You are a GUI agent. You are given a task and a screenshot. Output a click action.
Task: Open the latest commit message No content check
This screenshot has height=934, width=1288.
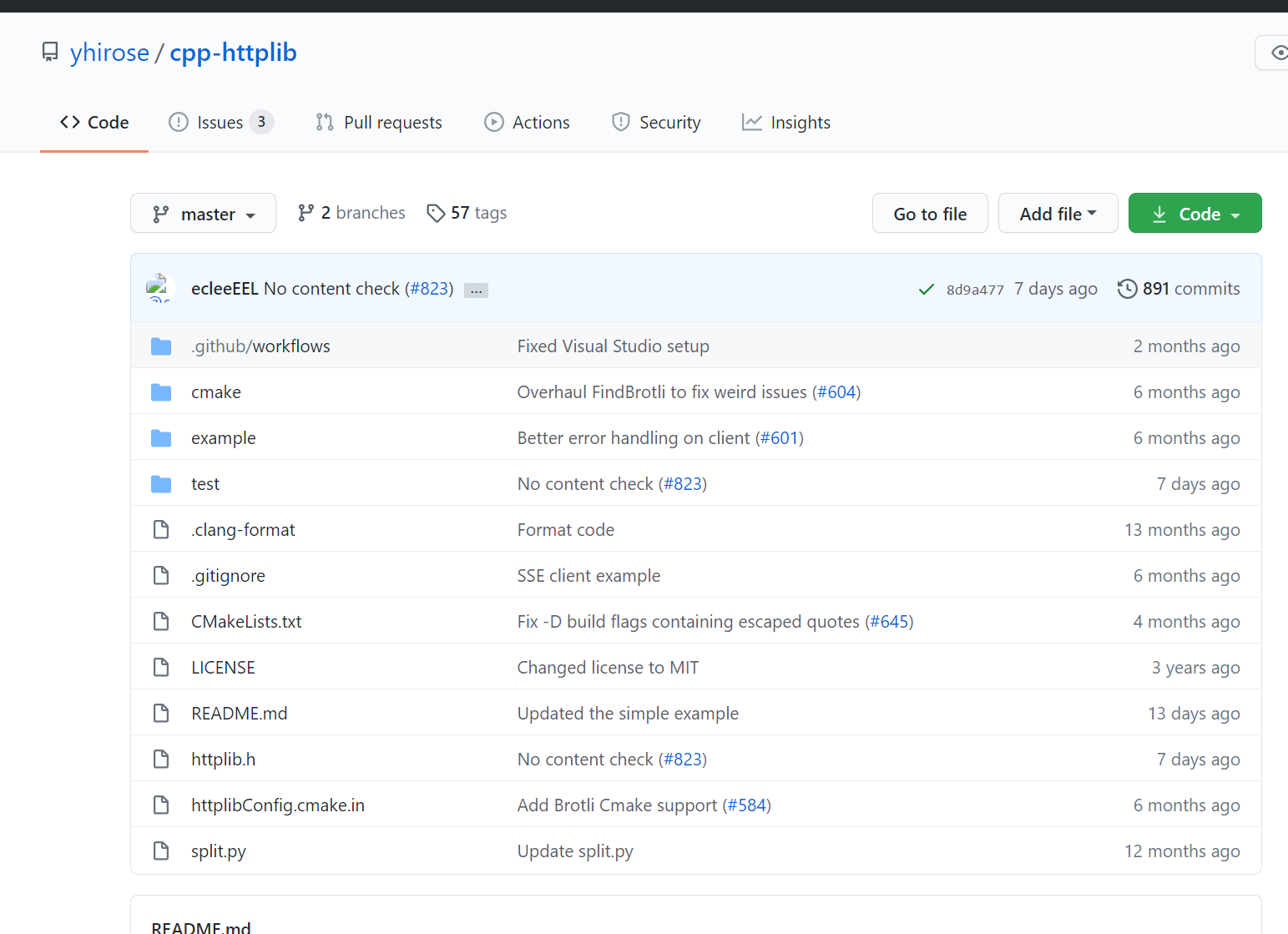(x=332, y=289)
